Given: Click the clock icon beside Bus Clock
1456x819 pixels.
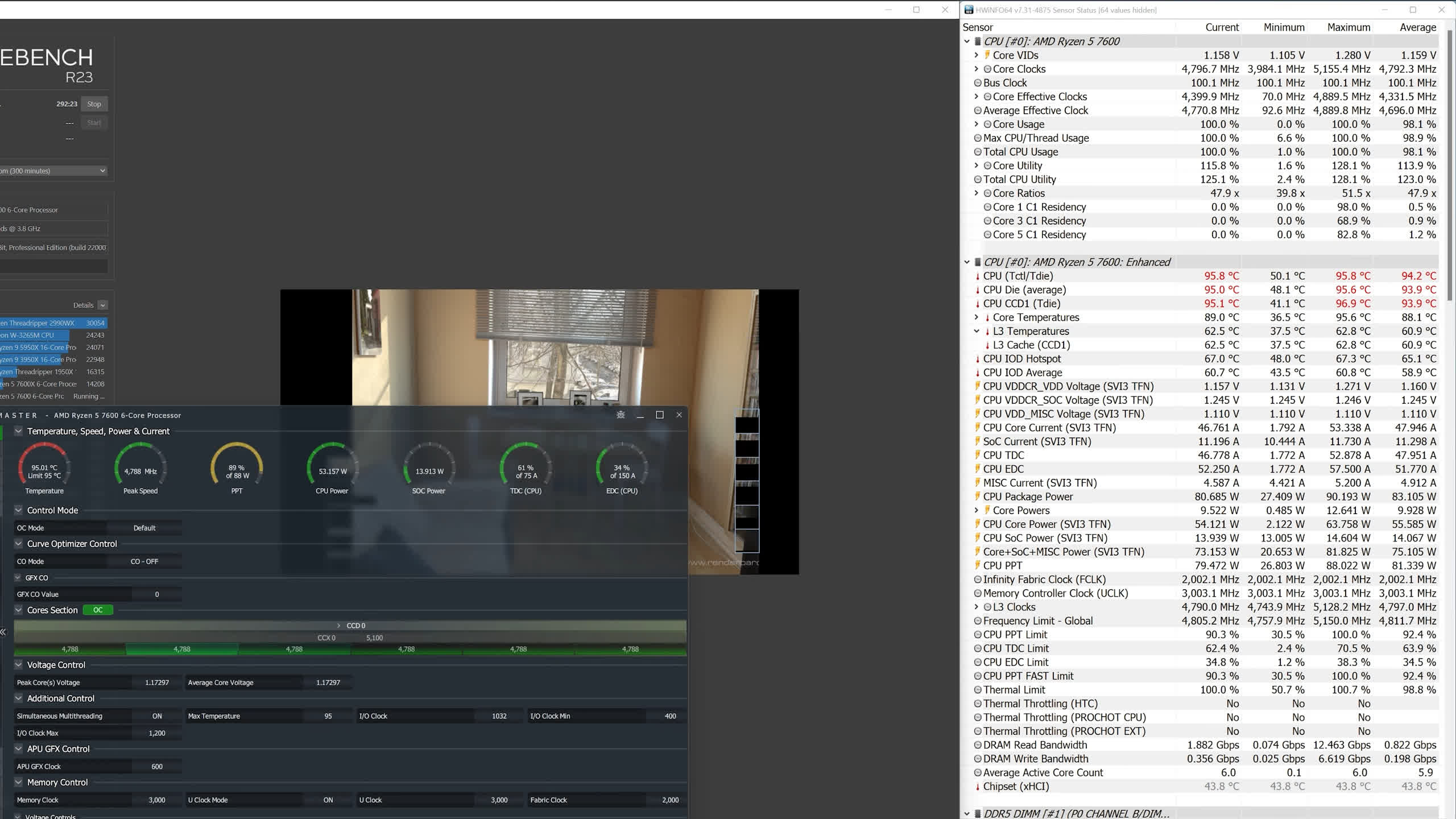Looking at the screenshot, I should pos(978,83).
